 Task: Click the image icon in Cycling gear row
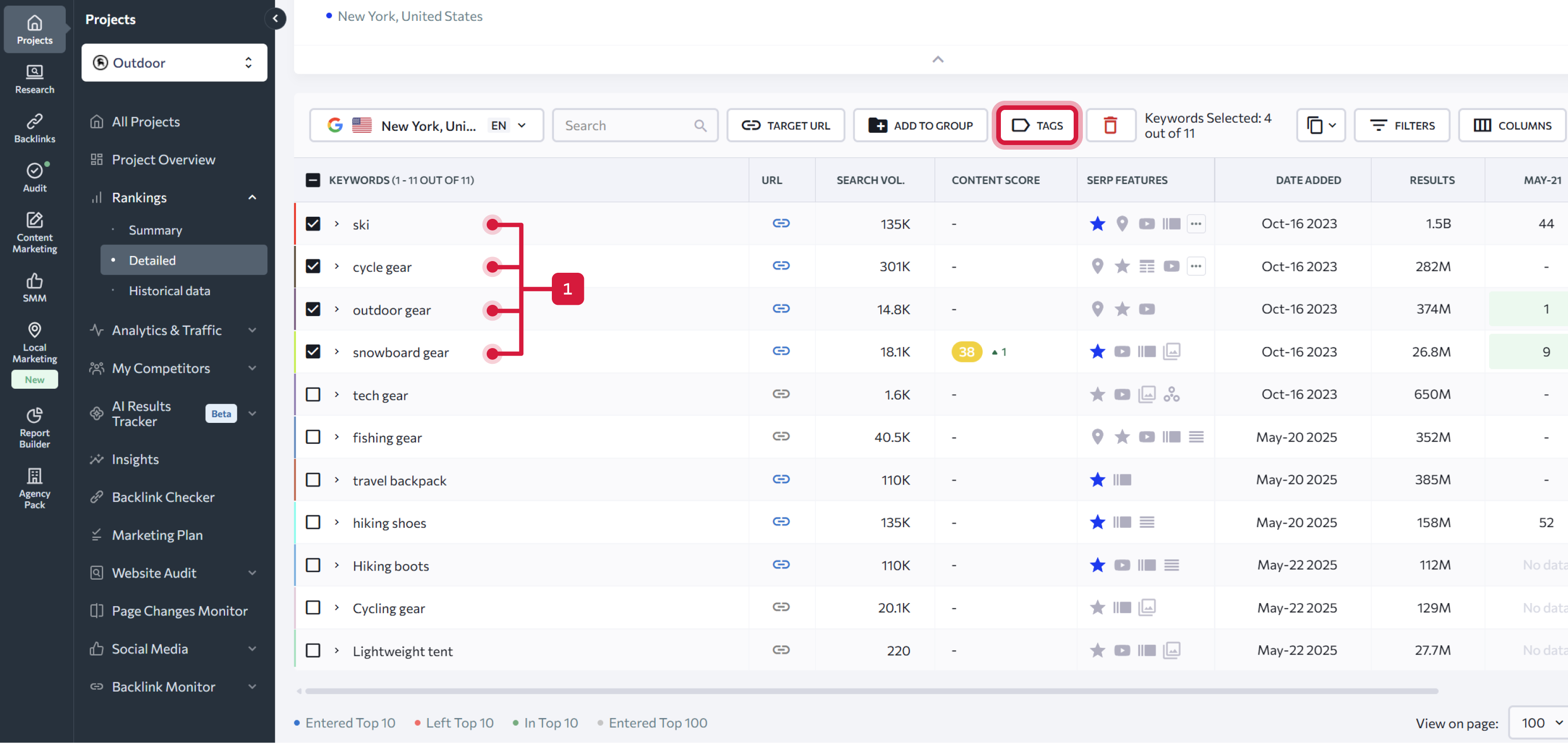pyautogui.click(x=1147, y=608)
